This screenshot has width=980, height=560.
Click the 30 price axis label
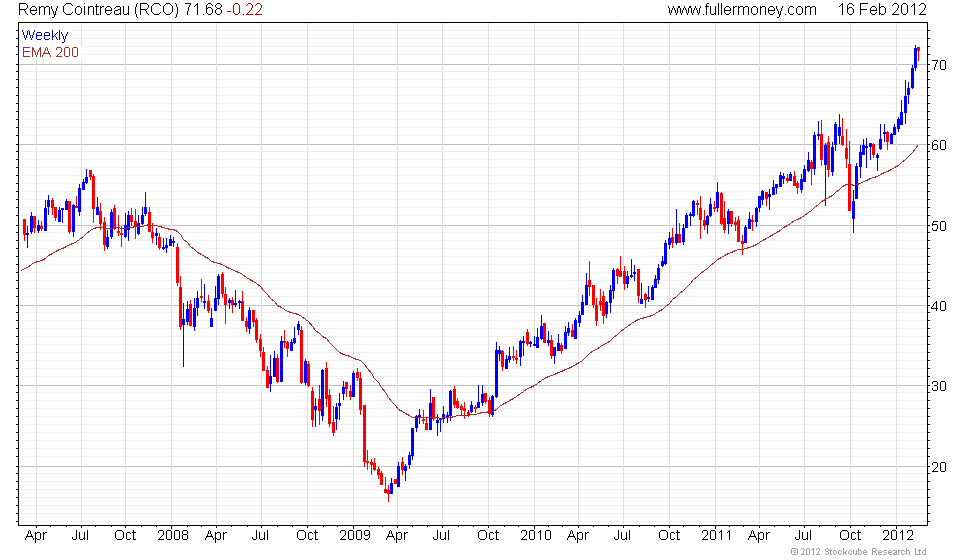click(x=939, y=386)
